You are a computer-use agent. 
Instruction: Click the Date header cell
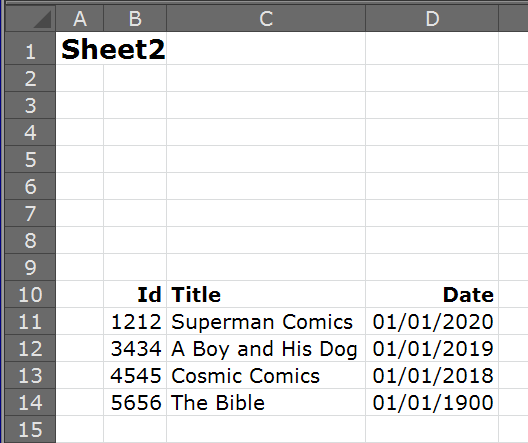[x=432, y=294]
